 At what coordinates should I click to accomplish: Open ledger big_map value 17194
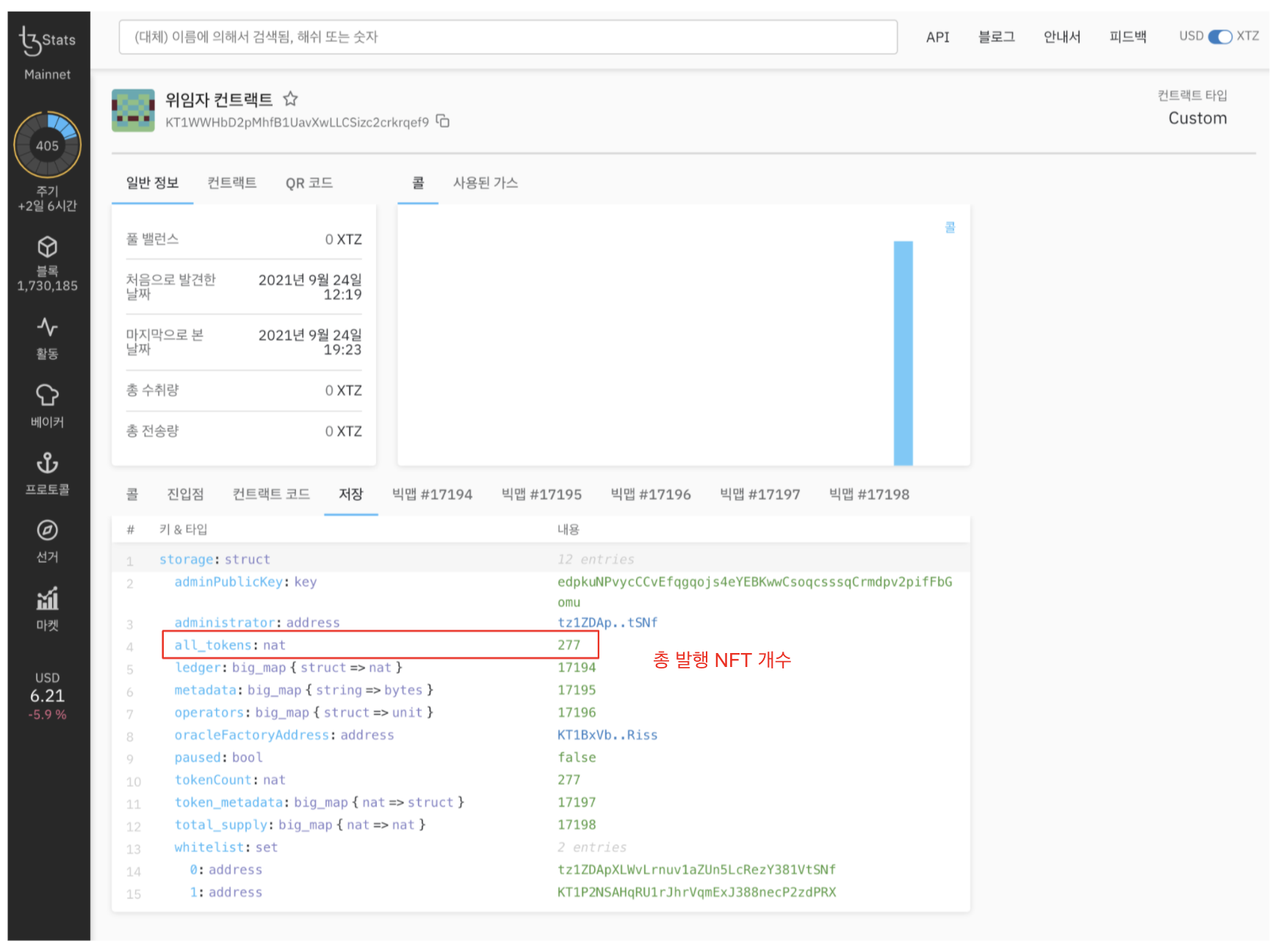pyautogui.click(x=577, y=668)
